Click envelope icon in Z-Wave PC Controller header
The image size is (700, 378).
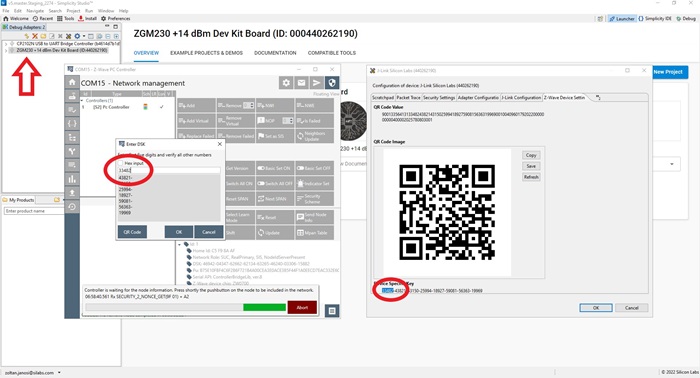(301, 83)
